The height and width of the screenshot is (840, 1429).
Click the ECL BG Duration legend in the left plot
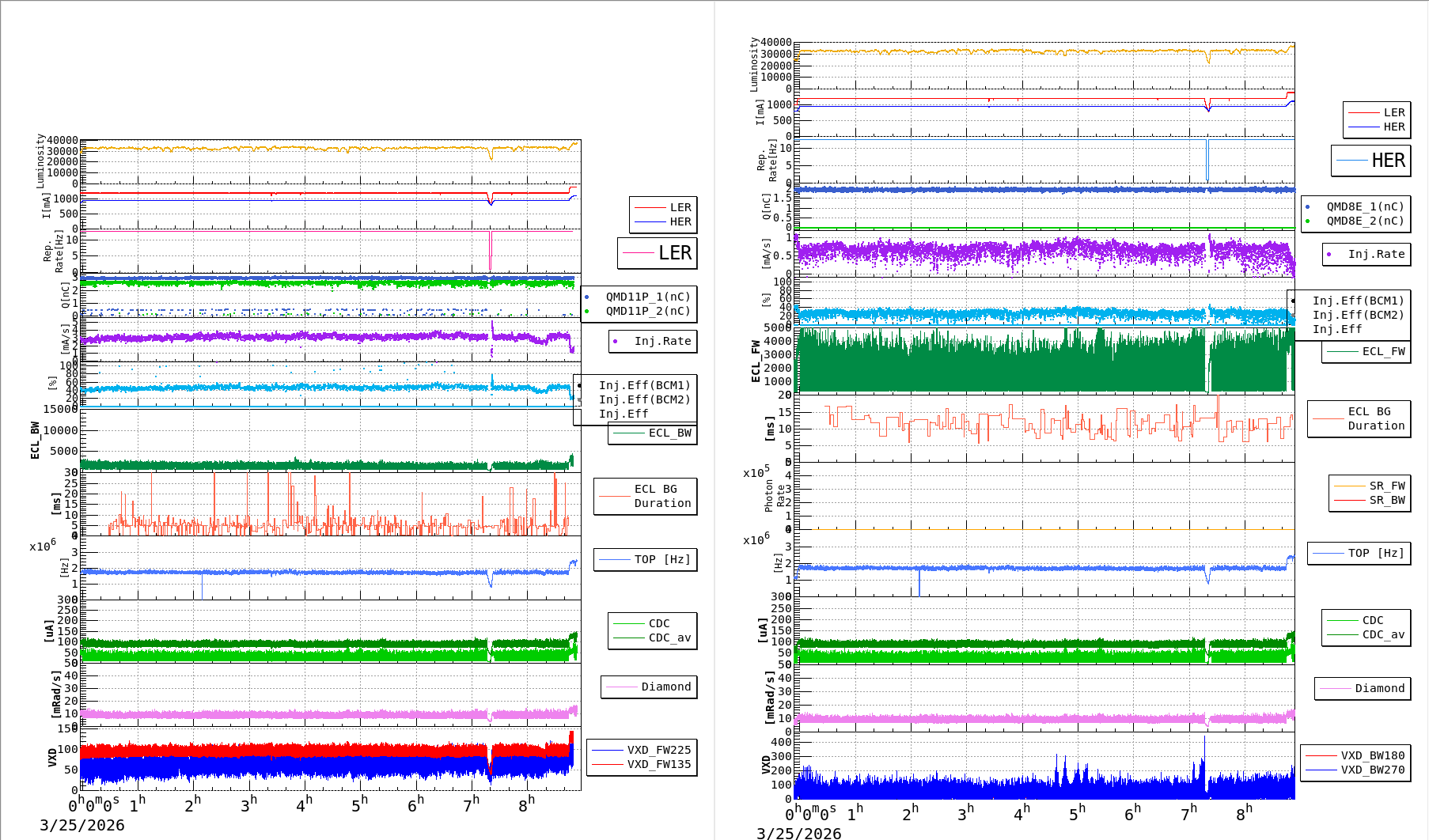click(661, 496)
